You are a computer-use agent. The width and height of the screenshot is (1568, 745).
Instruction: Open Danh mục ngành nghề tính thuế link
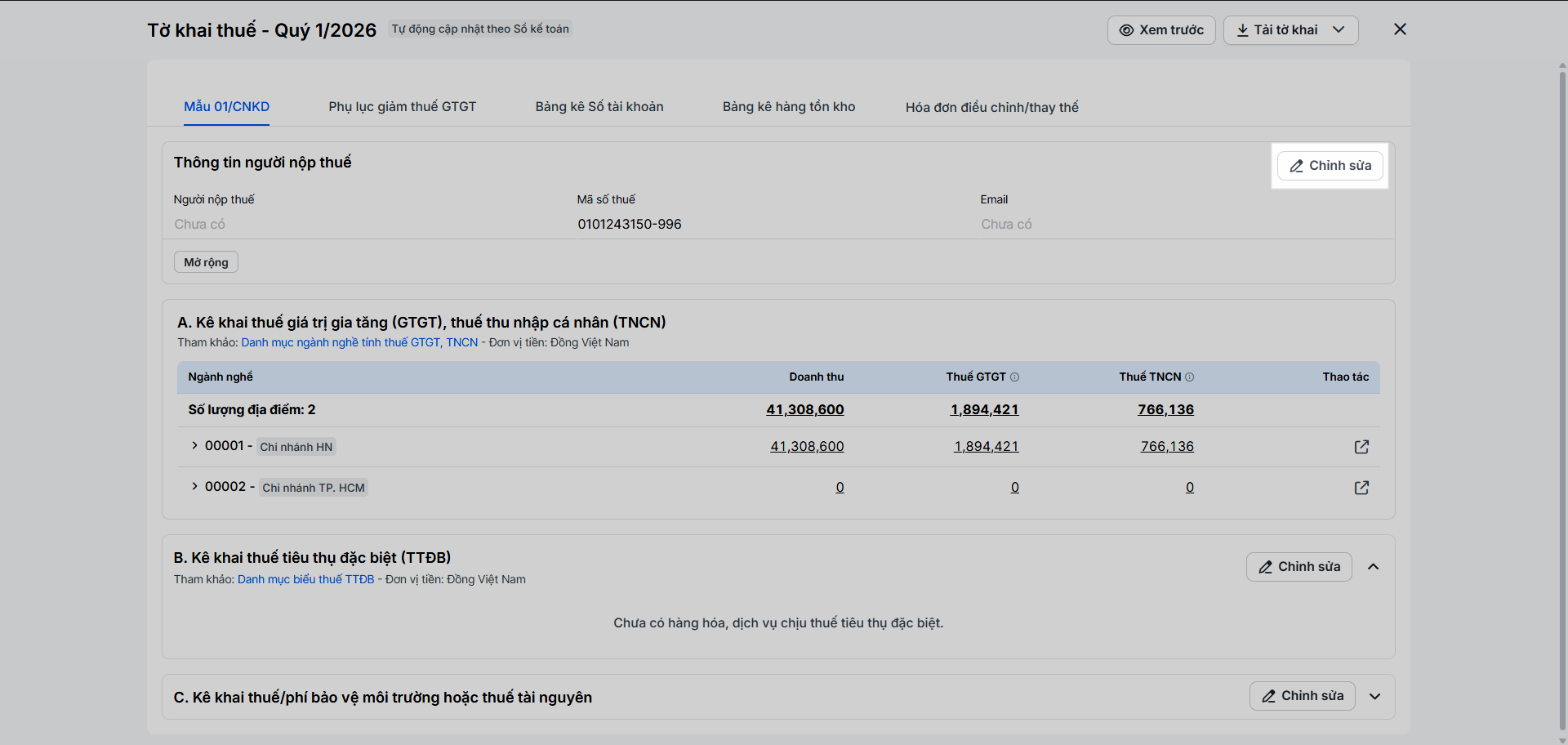click(x=359, y=343)
